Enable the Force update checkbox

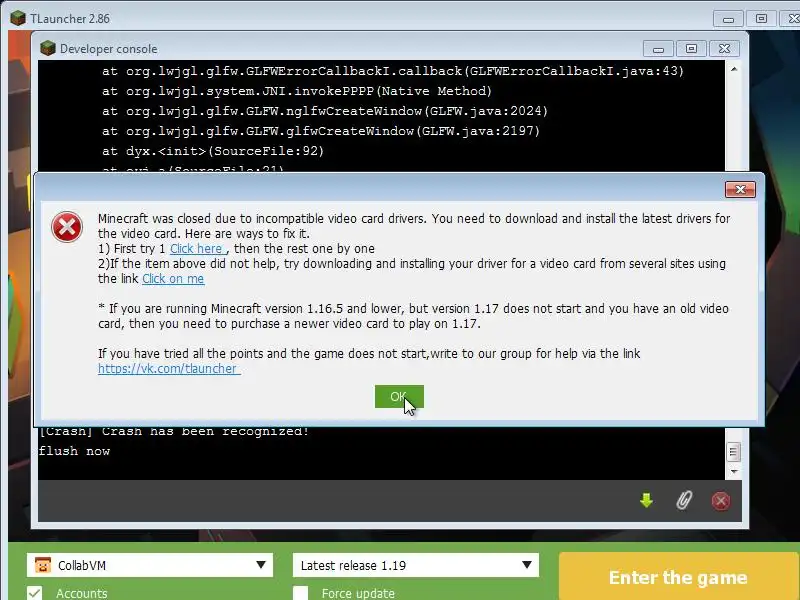click(301, 593)
